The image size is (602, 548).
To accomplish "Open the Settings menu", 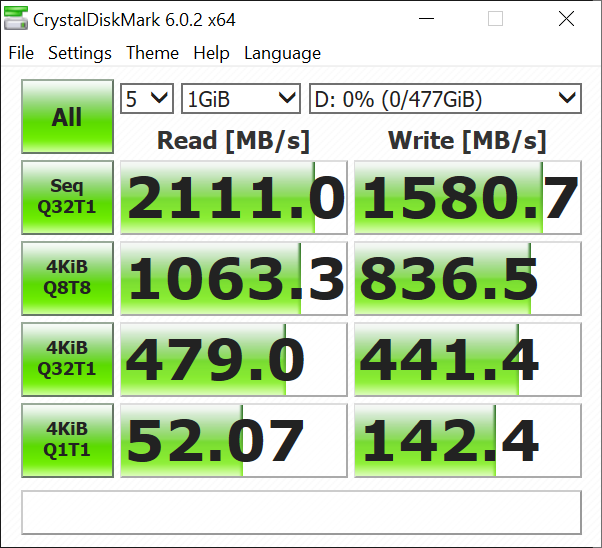I will tap(80, 53).
